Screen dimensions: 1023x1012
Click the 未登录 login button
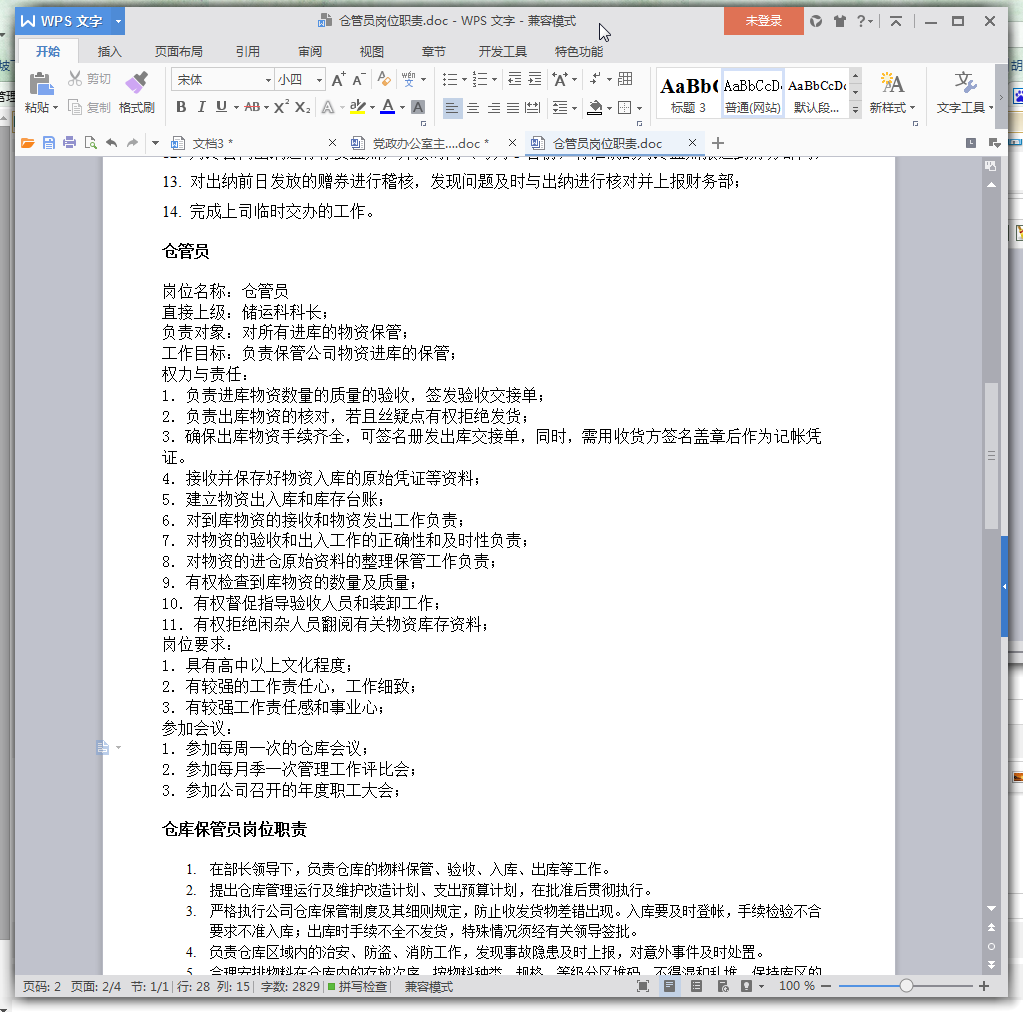click(x=763, y=21)
